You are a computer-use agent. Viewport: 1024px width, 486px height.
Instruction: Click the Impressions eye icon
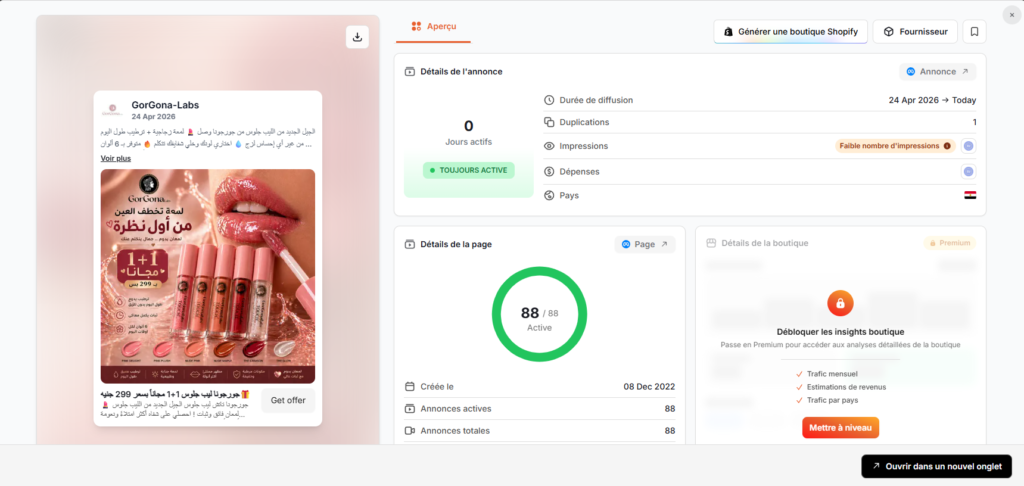(x=549, y=146)
